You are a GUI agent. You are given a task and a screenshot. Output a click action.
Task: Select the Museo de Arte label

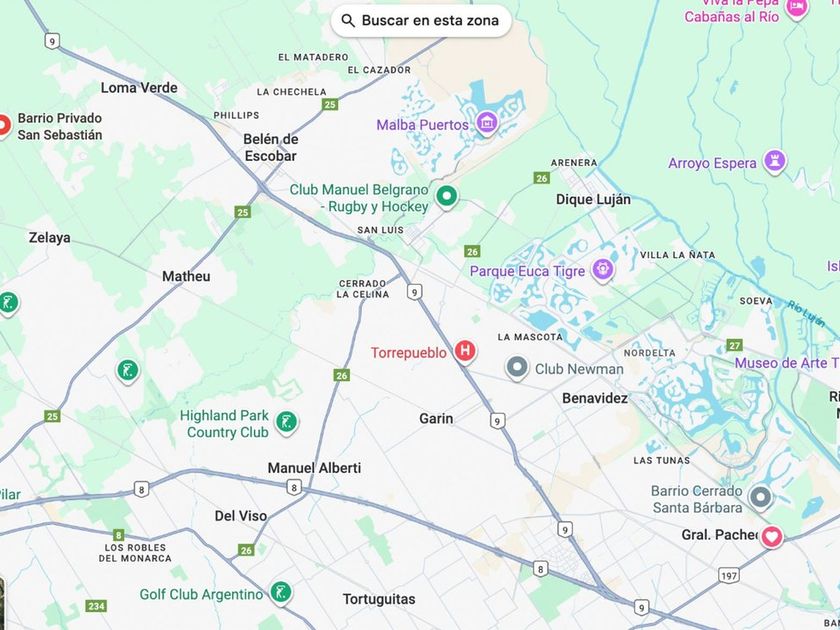tap(787, 363)
